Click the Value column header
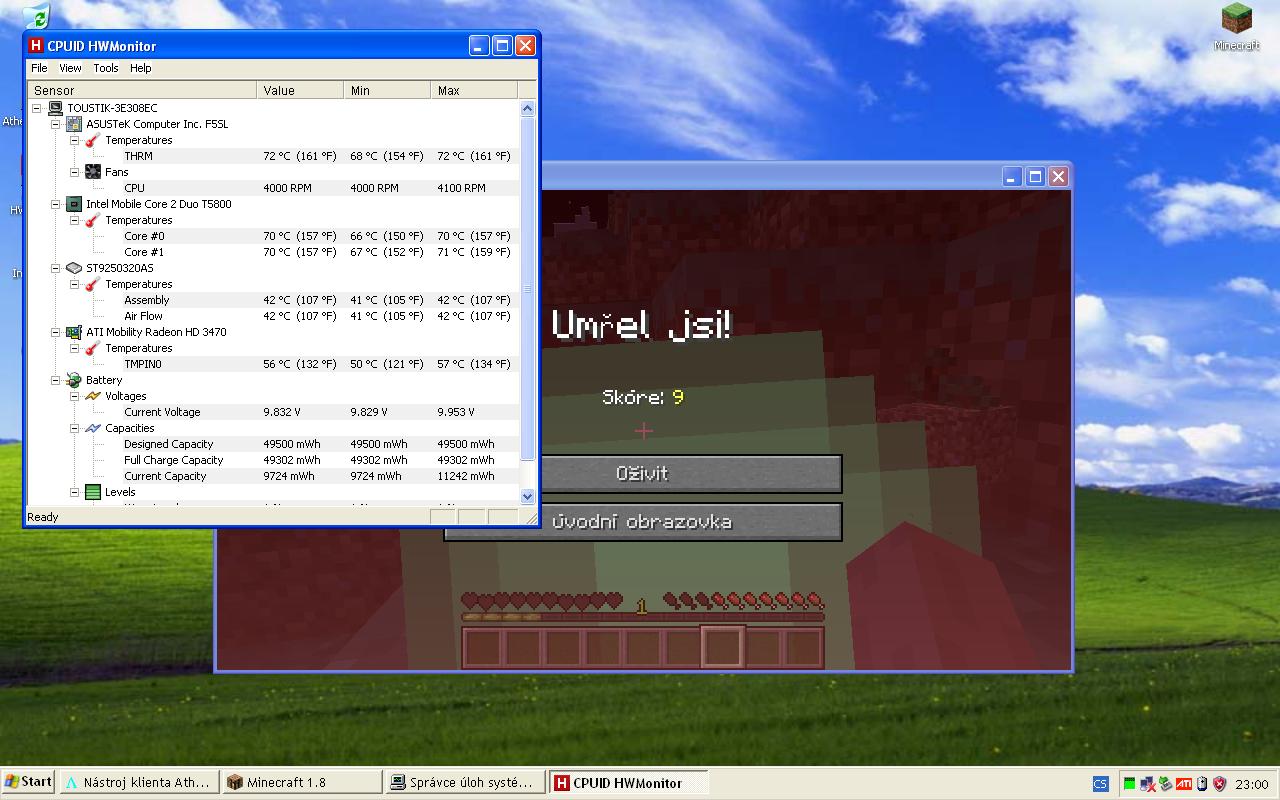The height and width of the screenshot is (800, 1280). pos(300,90)
